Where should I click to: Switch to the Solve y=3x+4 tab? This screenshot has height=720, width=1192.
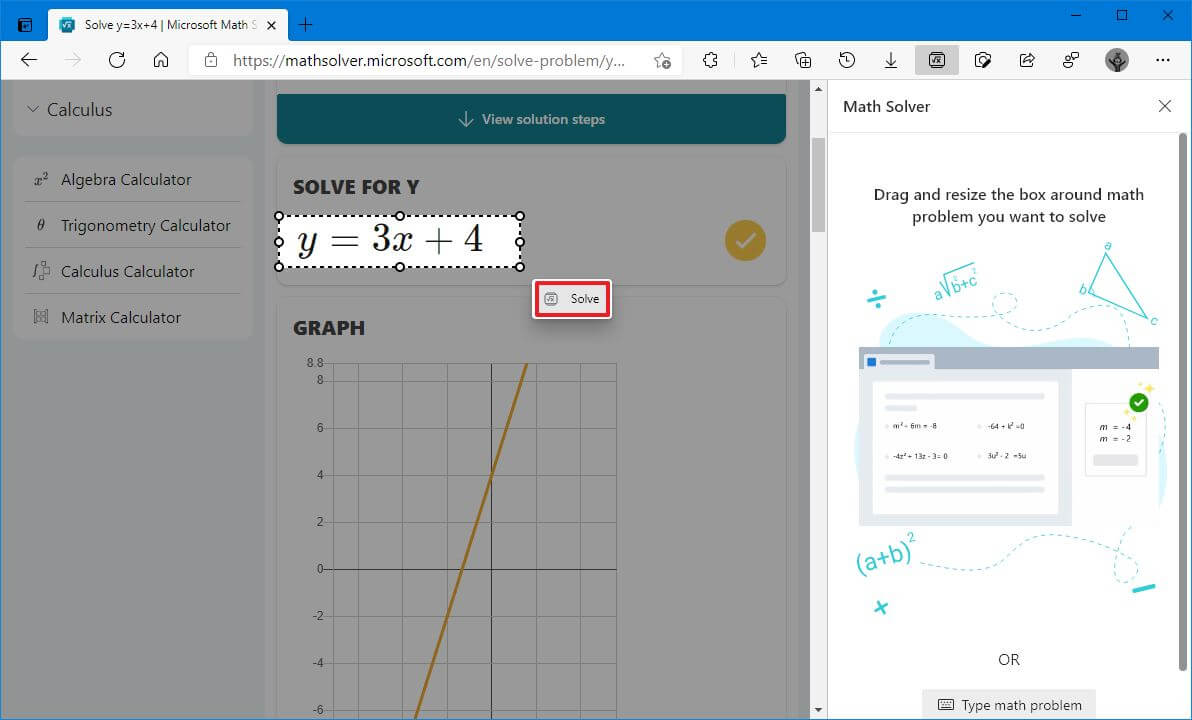coord(160,24)
